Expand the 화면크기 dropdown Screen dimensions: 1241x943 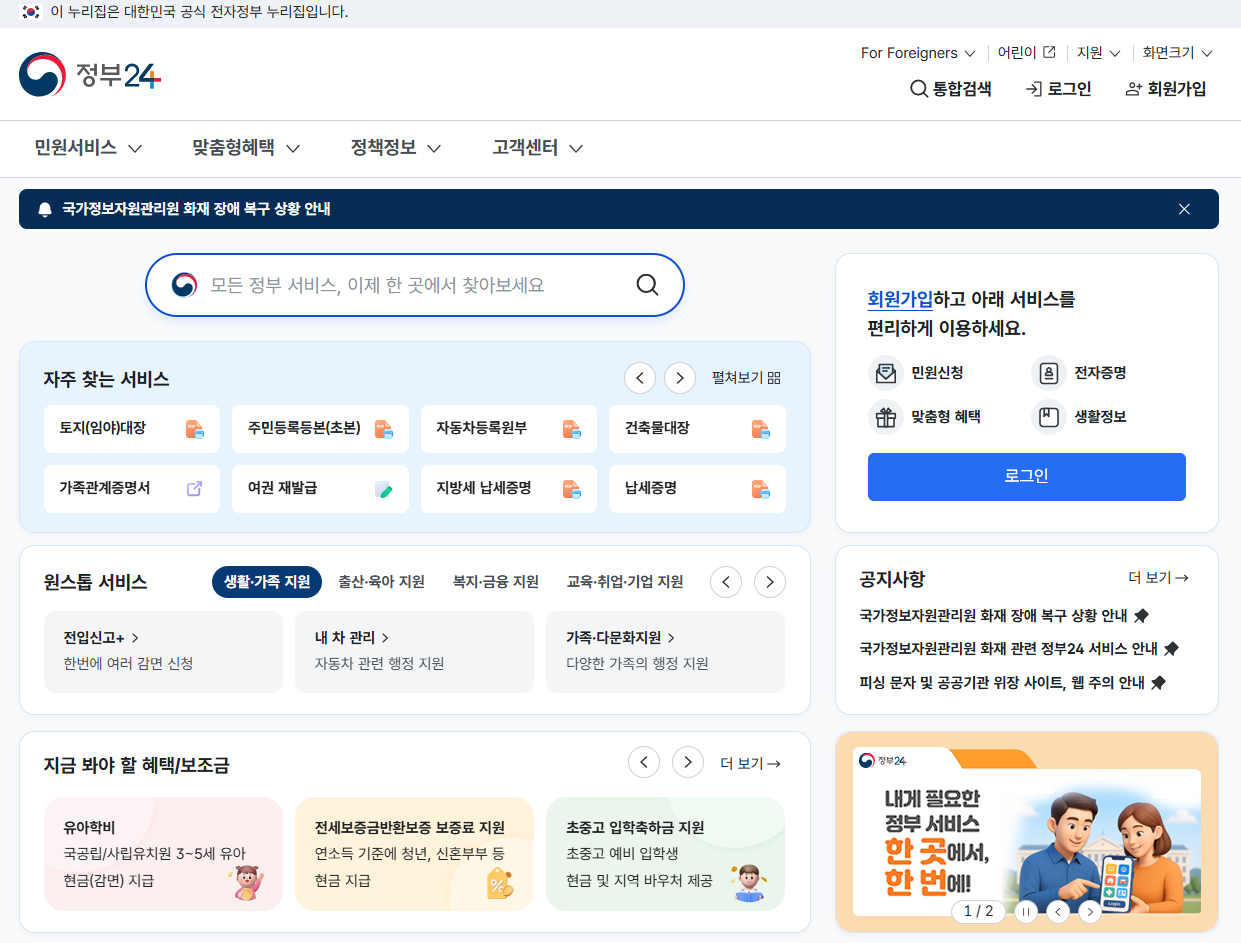pyautogui.click(x=1174, y=53)
